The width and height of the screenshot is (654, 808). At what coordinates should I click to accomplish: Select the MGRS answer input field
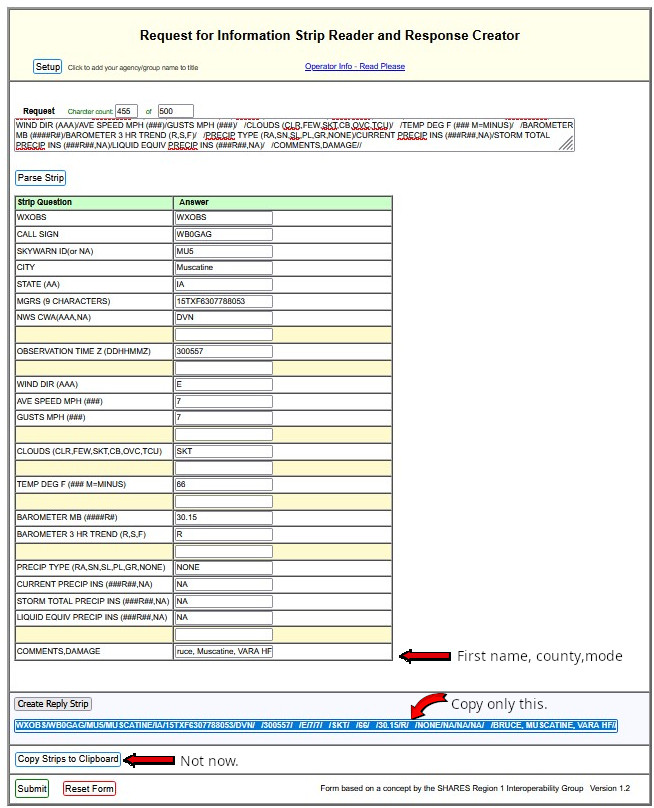[x=223, y=301]
